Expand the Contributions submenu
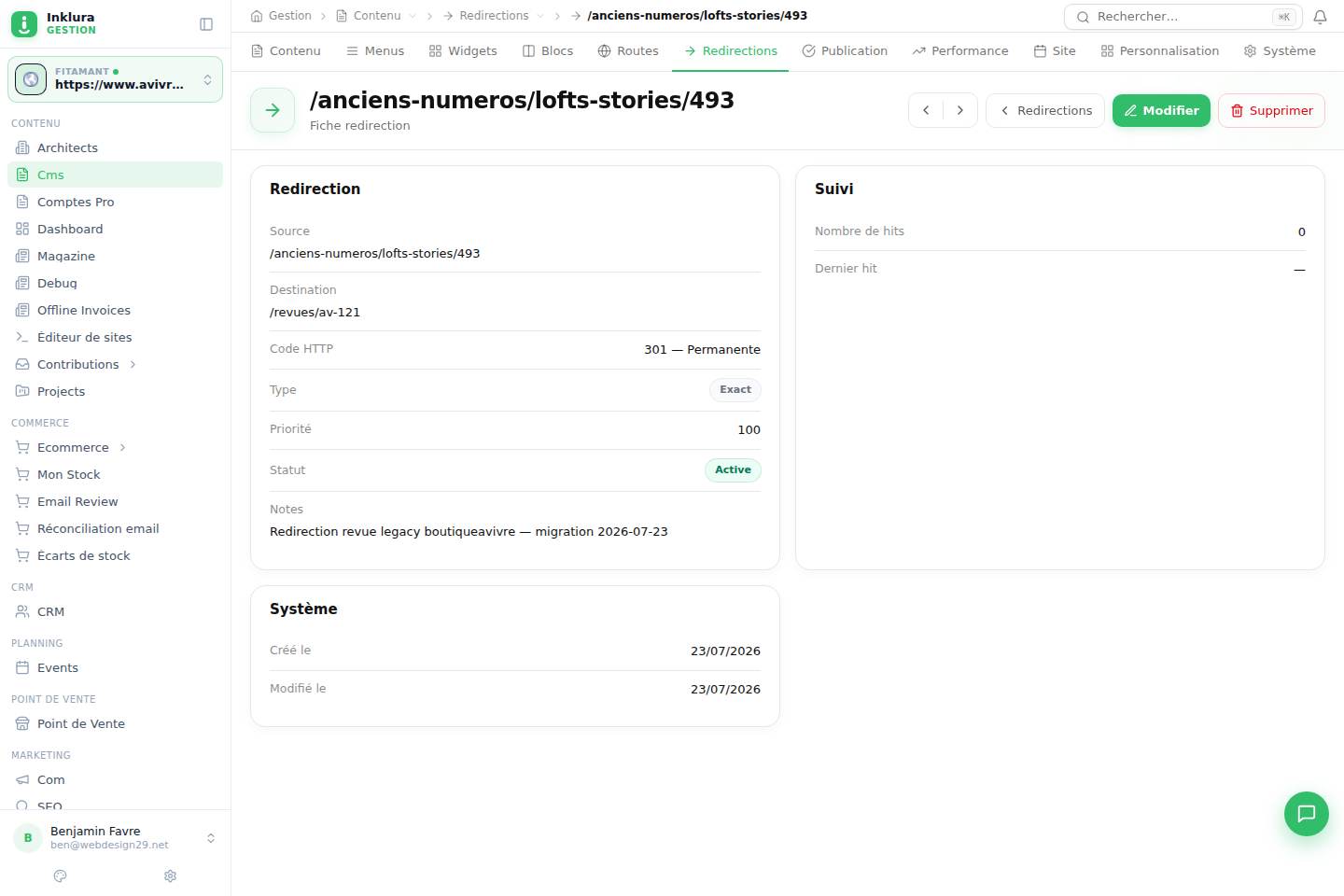Viewport: 1344px width, 896px height. click(x=133, y=364)
